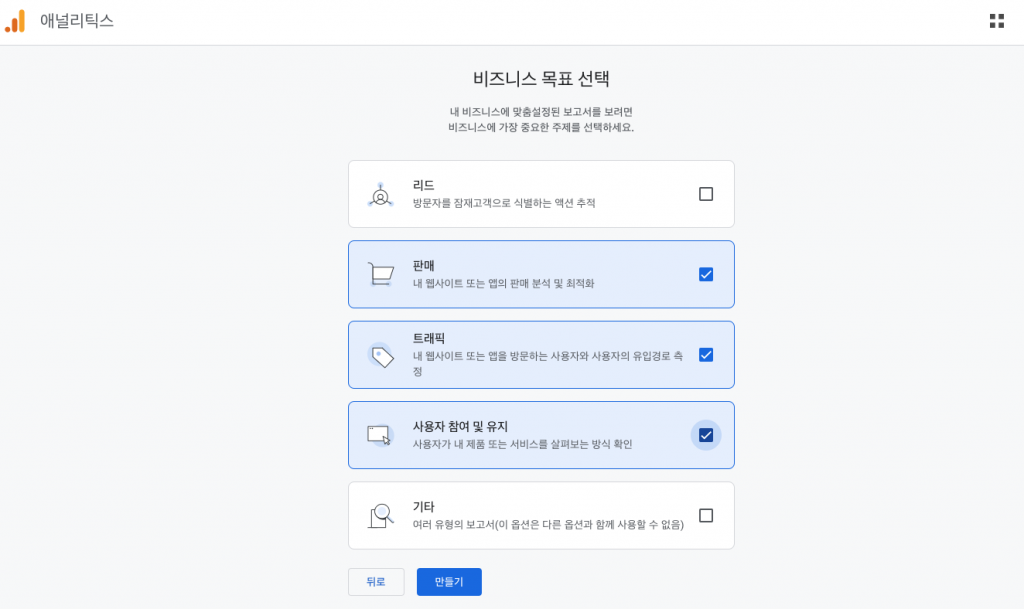Disable the 판매 checkbox
This screenshot has height=609, width=1024.
(706, 274)
